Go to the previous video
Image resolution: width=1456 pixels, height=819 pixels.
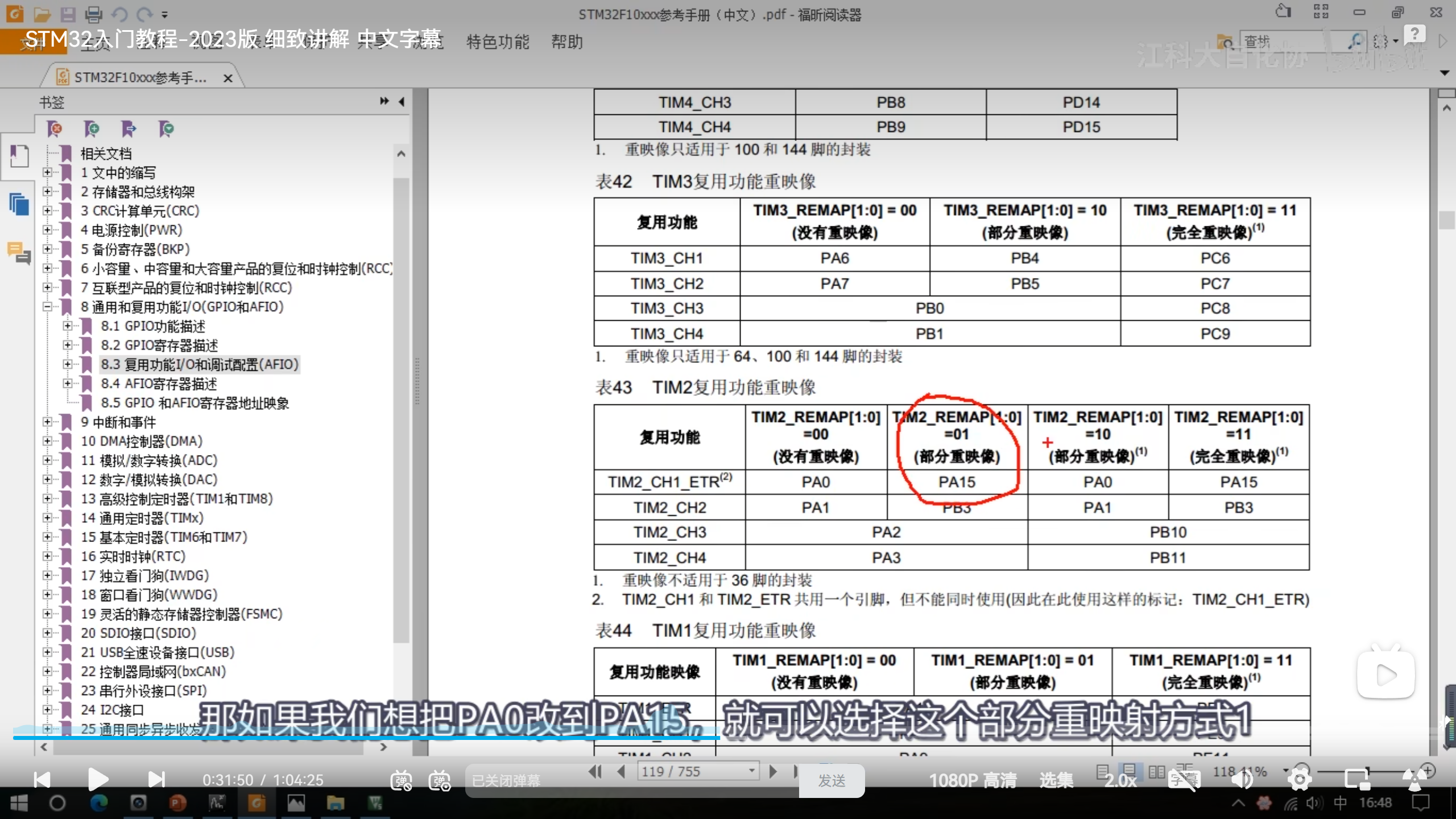coord(42,780)
